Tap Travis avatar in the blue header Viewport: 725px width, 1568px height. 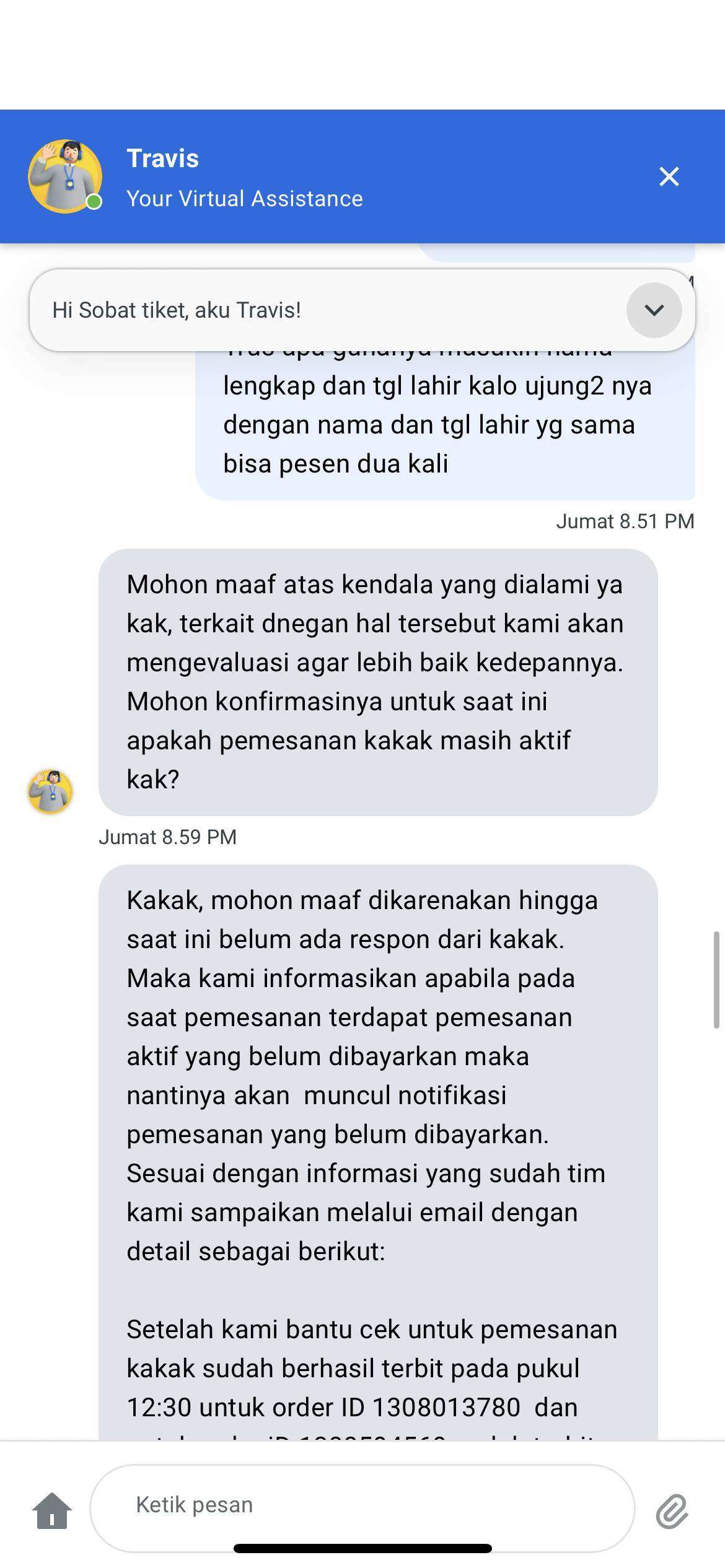point(65,176)
